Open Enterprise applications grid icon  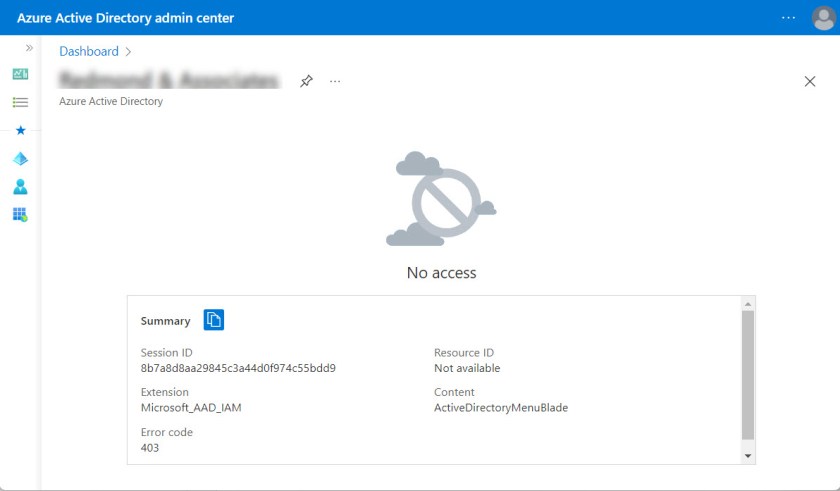point(20,215)
